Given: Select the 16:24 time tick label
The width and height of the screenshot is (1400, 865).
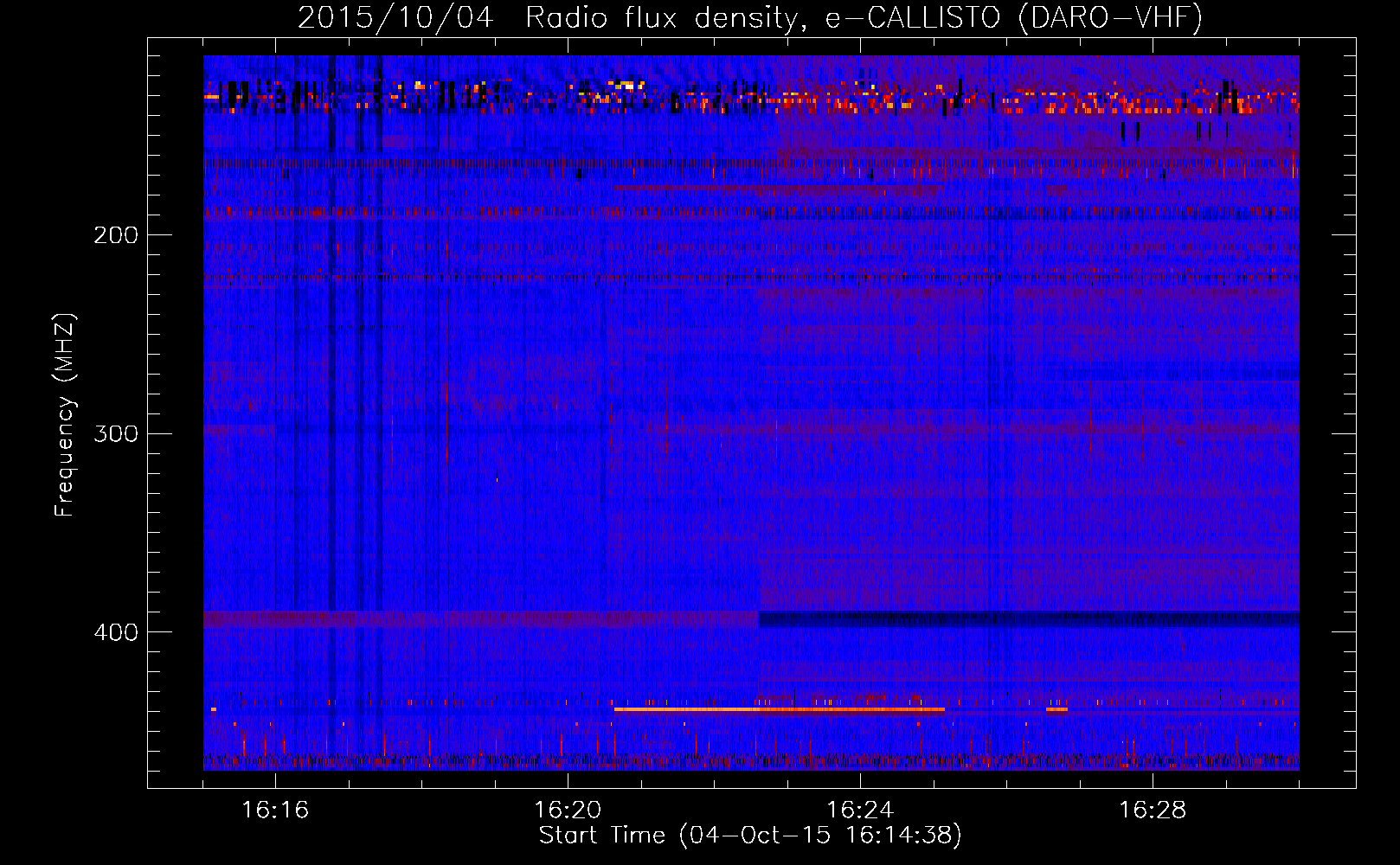Looking at the screenshot, I should click(860, 810).
